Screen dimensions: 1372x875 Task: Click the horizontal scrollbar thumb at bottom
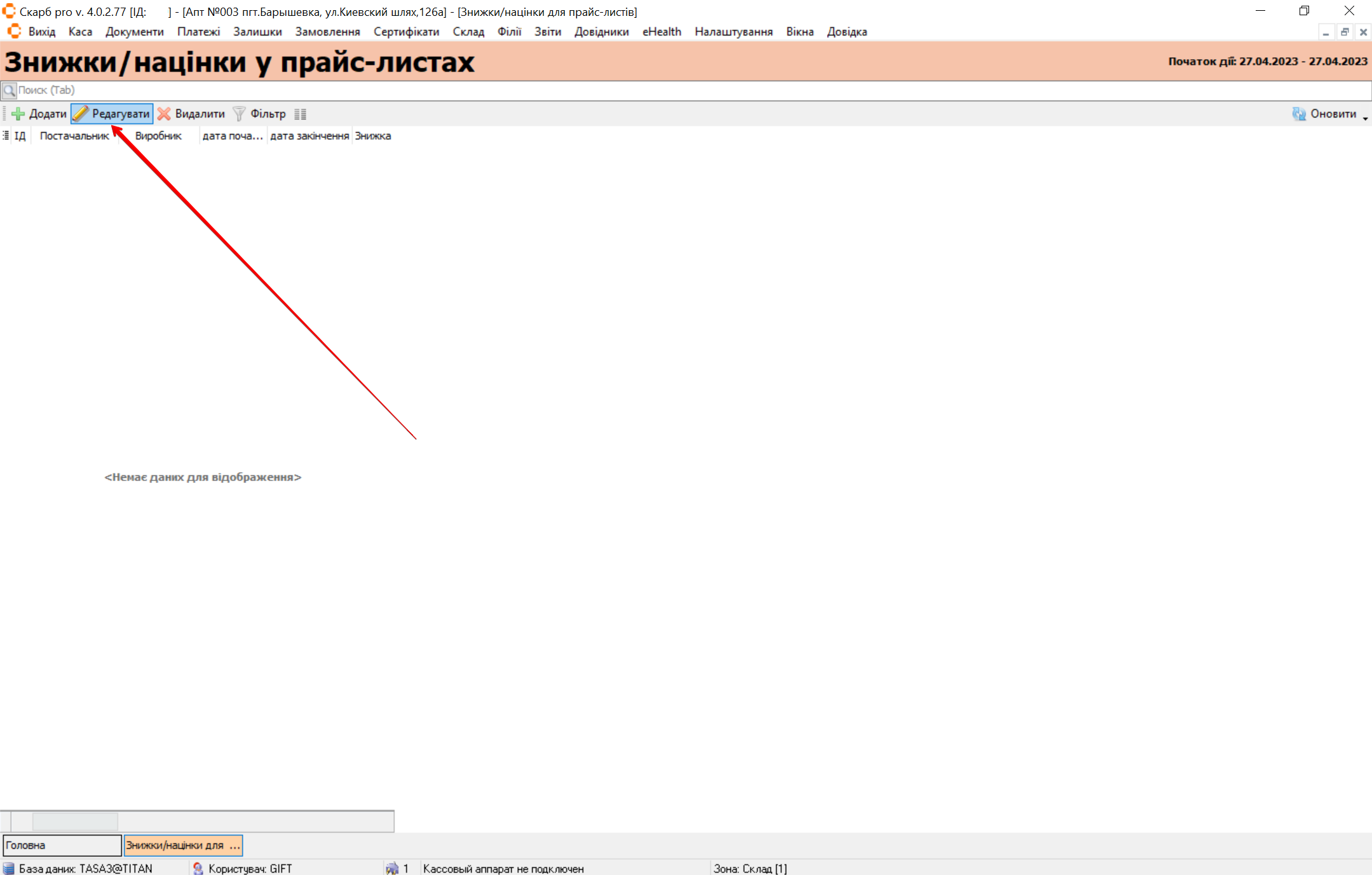pos(74,822)
